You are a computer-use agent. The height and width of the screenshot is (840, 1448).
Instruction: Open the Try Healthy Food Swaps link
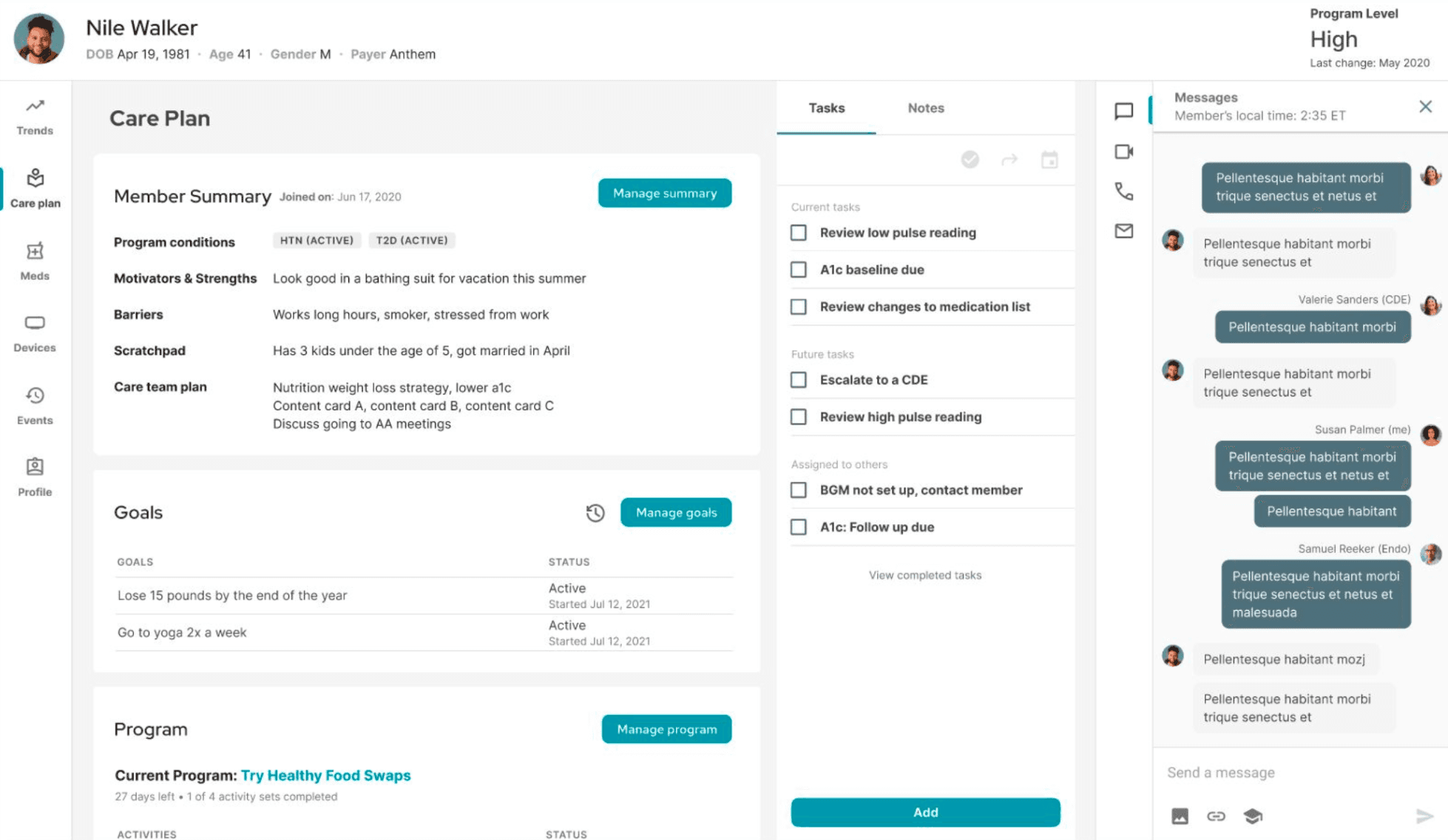(325, 775)
